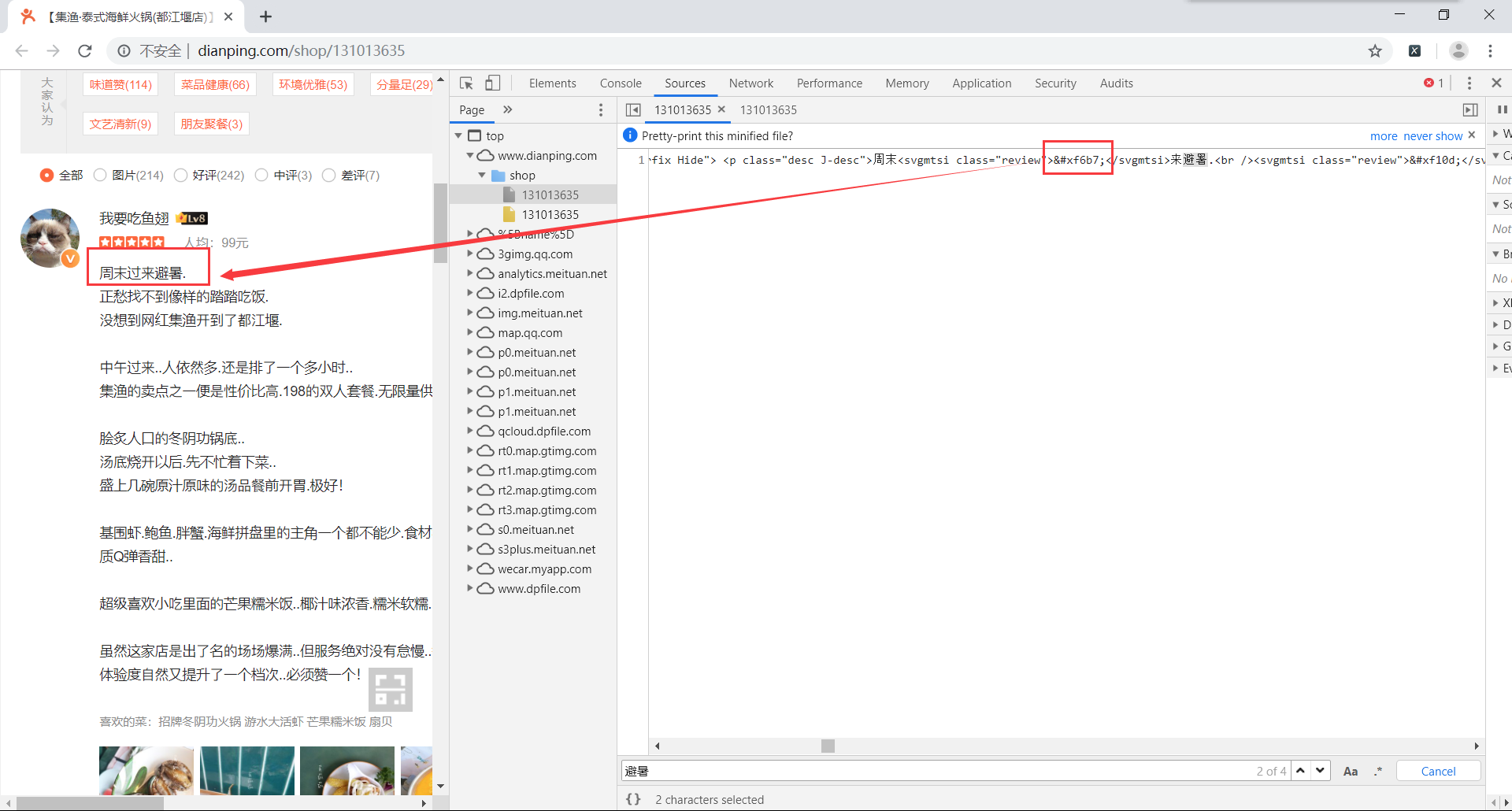
Task: Open the first food photo thumbnail
Action: [x=146, y=771]
